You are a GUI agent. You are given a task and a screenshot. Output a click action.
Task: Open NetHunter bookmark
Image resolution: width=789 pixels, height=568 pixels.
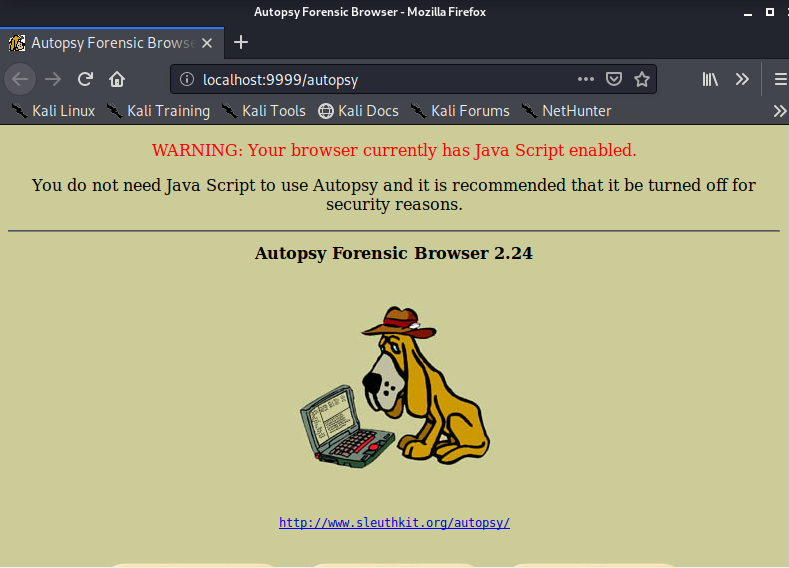coord(566,111)
